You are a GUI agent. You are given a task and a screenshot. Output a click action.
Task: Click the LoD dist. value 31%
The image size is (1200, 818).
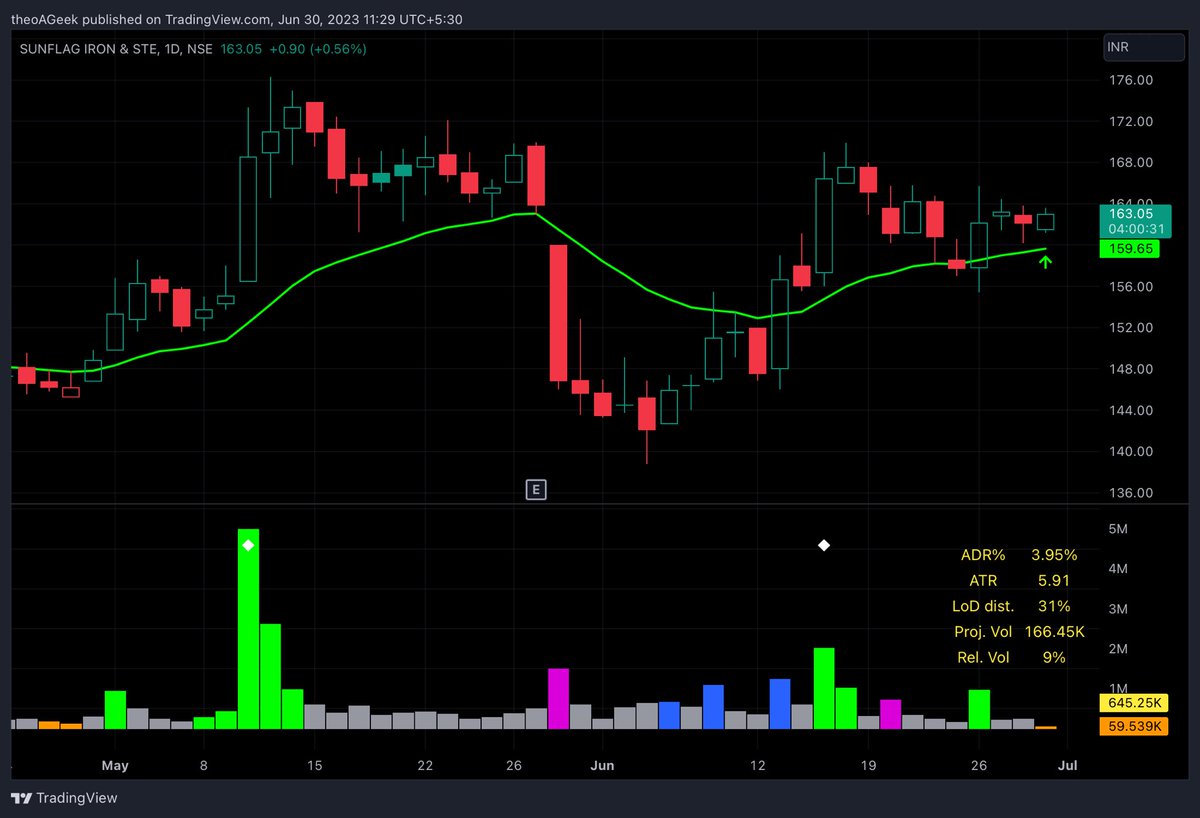click(x=1054, y=606)
